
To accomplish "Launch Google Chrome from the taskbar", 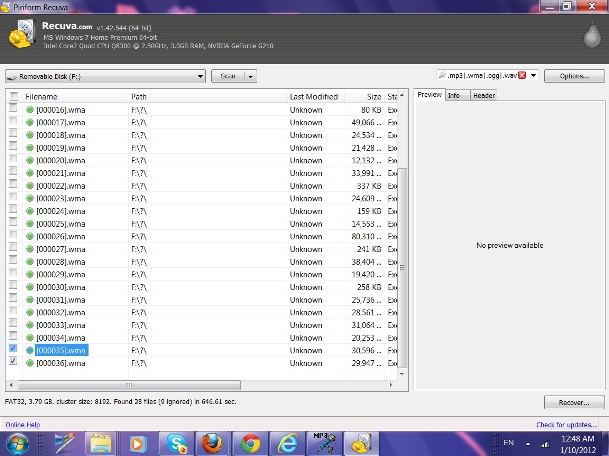I will [250, 441].
